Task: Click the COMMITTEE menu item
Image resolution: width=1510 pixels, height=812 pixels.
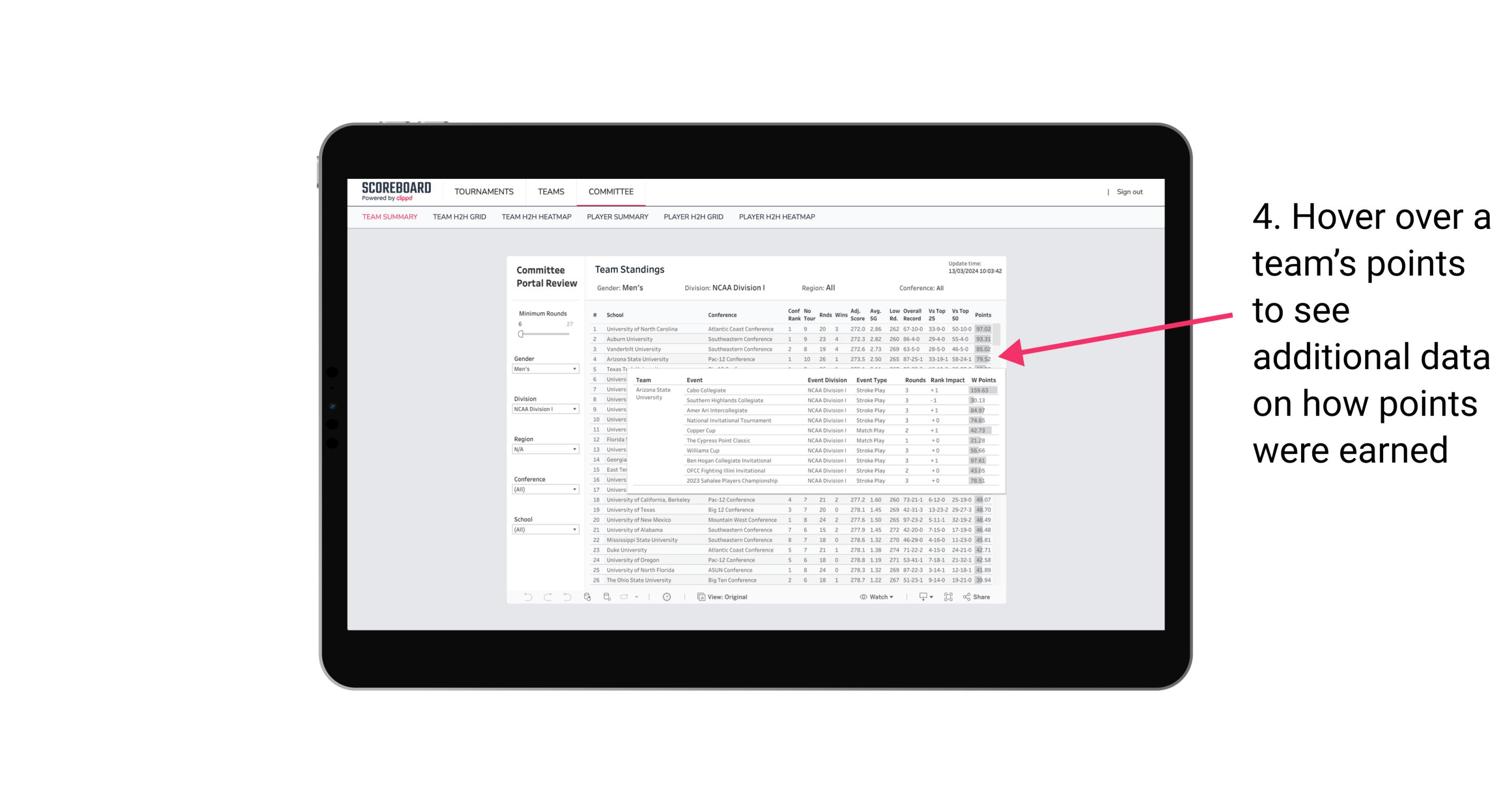Action: 611,190
